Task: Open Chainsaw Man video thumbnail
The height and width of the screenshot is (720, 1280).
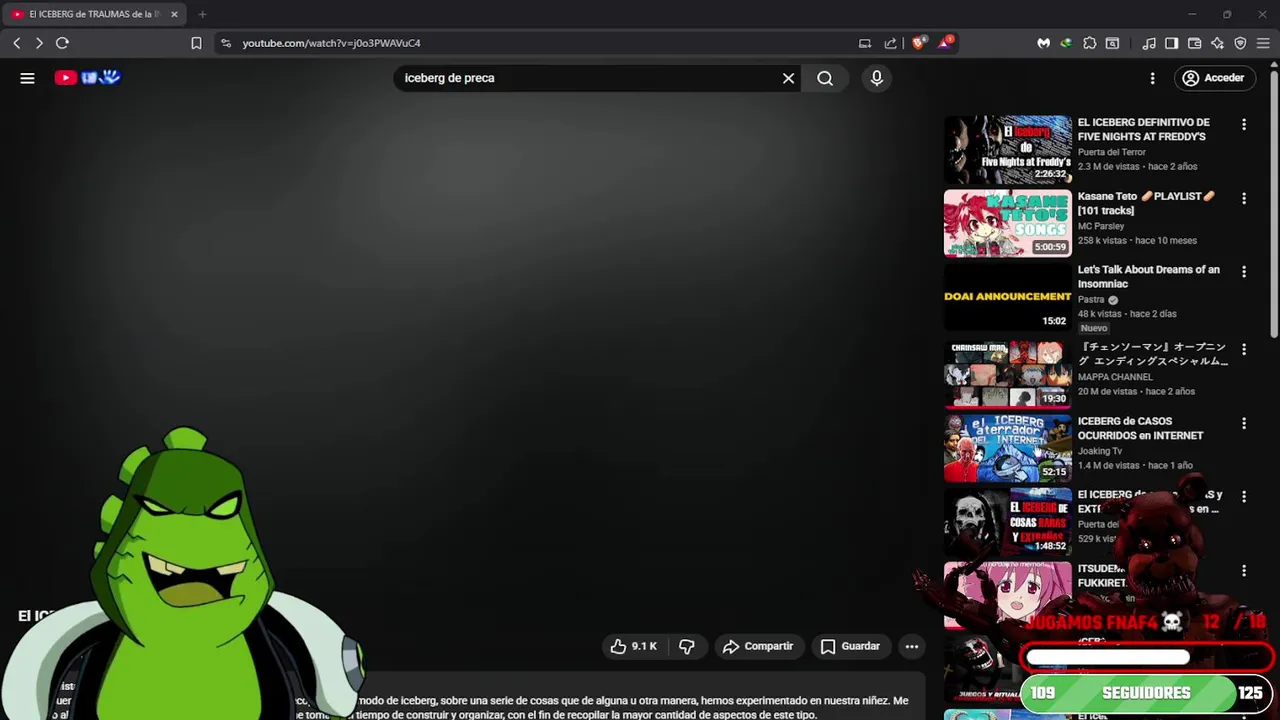Action: tap(1008, 374)
